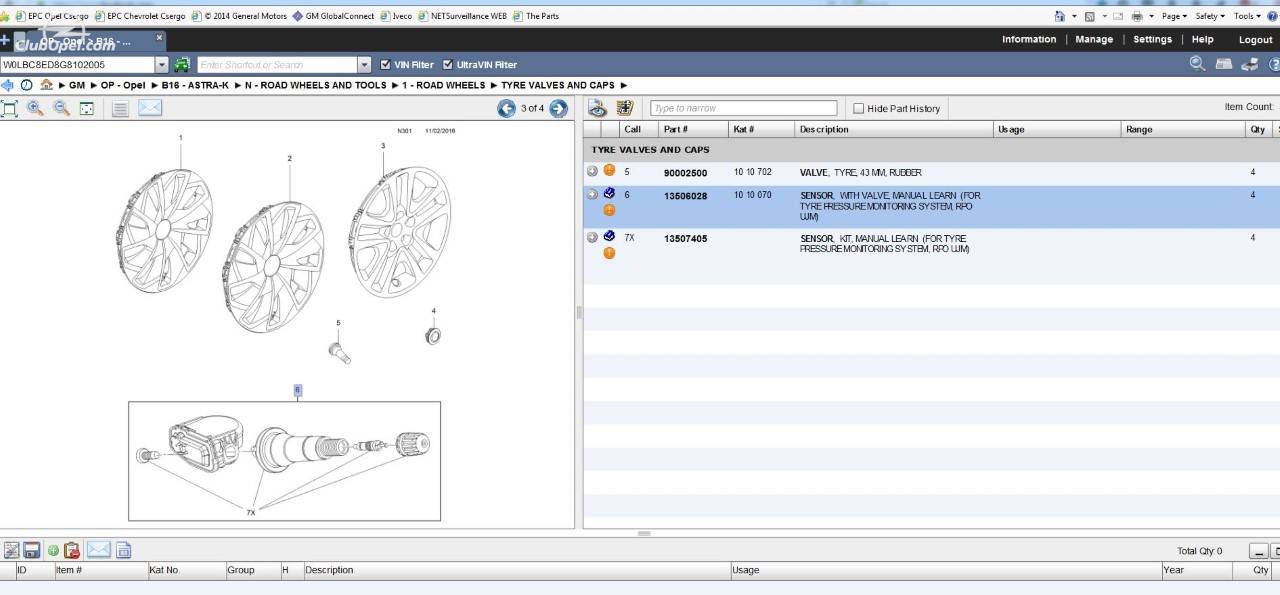Open the Settings menu

tap(1152, 40)
